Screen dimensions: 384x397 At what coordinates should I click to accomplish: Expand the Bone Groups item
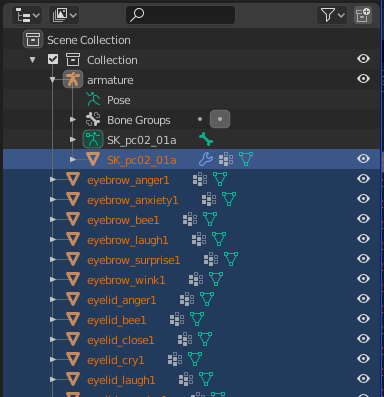click(x=72, y=119)
